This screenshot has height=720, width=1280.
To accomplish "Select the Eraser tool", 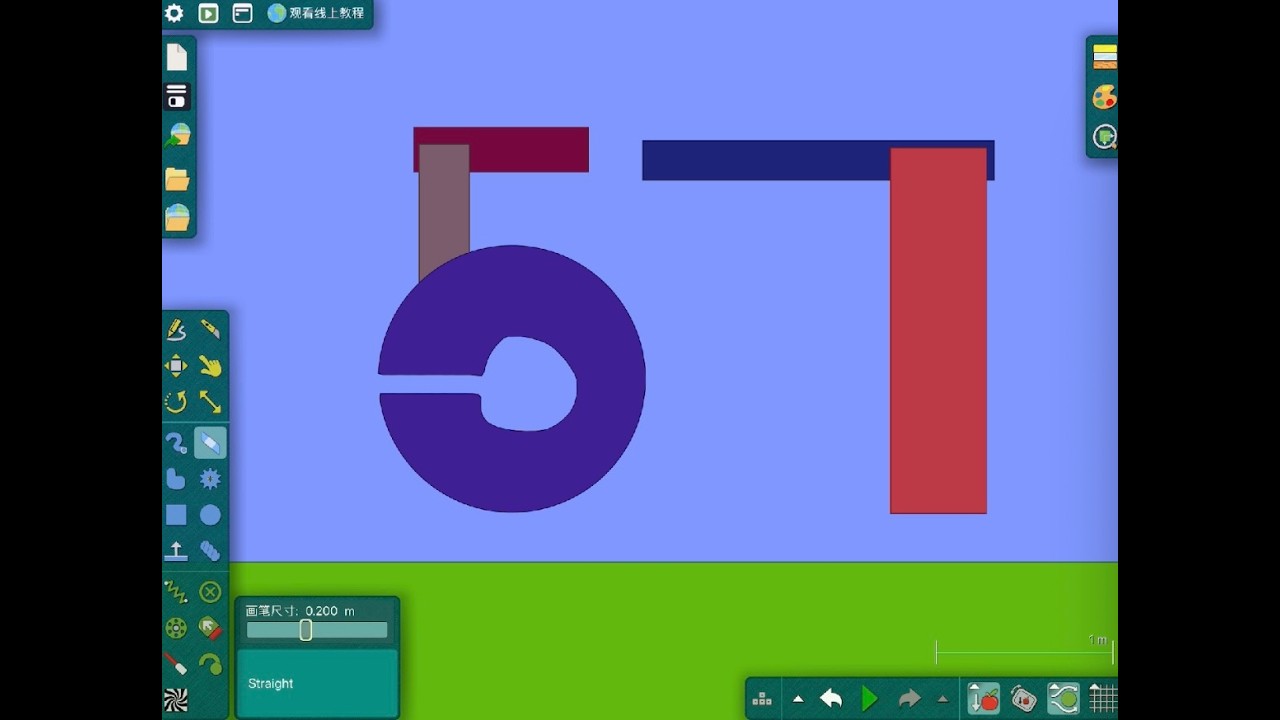I will (210, 443).
